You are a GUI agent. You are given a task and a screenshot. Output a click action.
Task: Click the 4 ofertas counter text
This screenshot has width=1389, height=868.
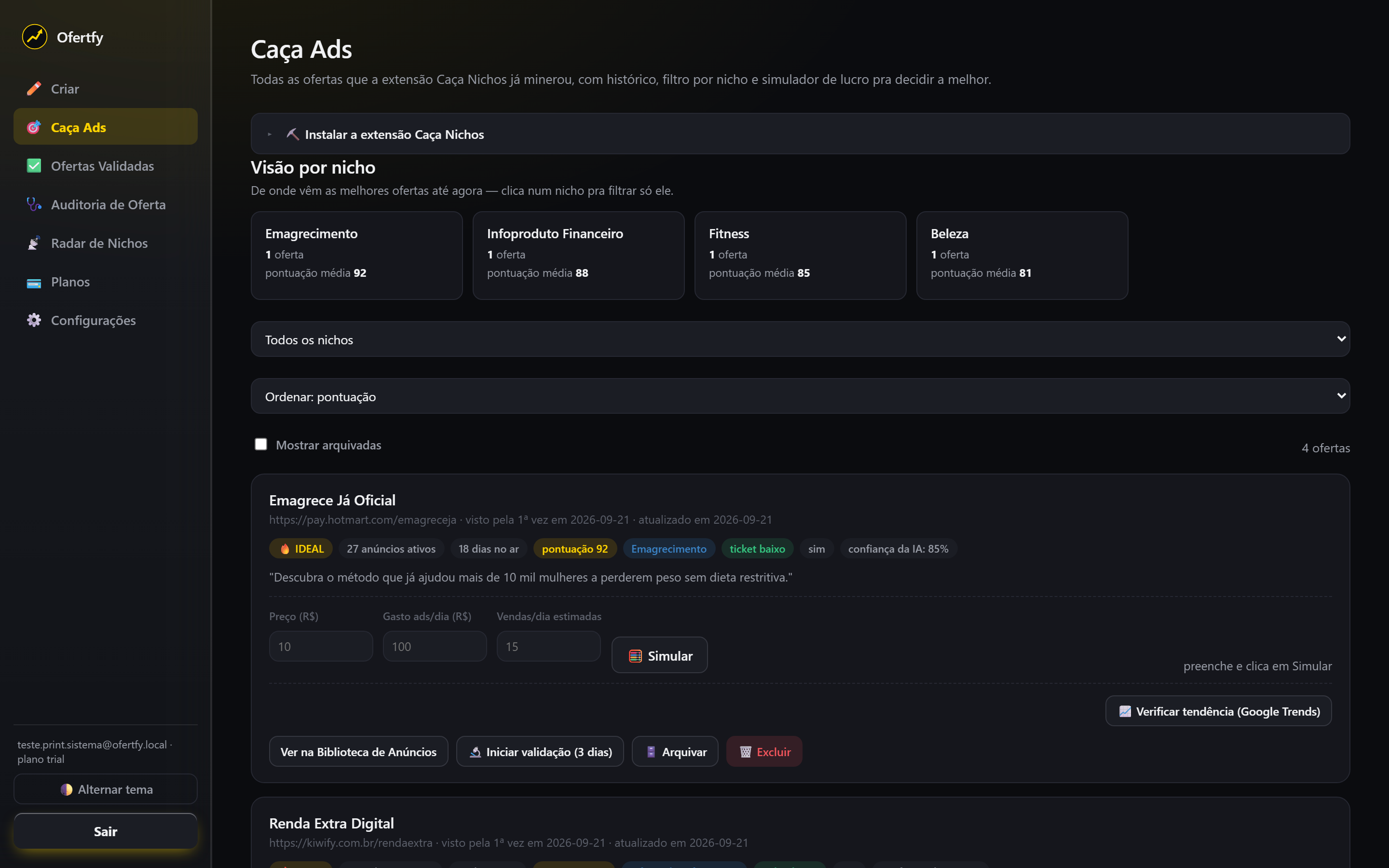pyautogui.click(x=1325, y=447)
